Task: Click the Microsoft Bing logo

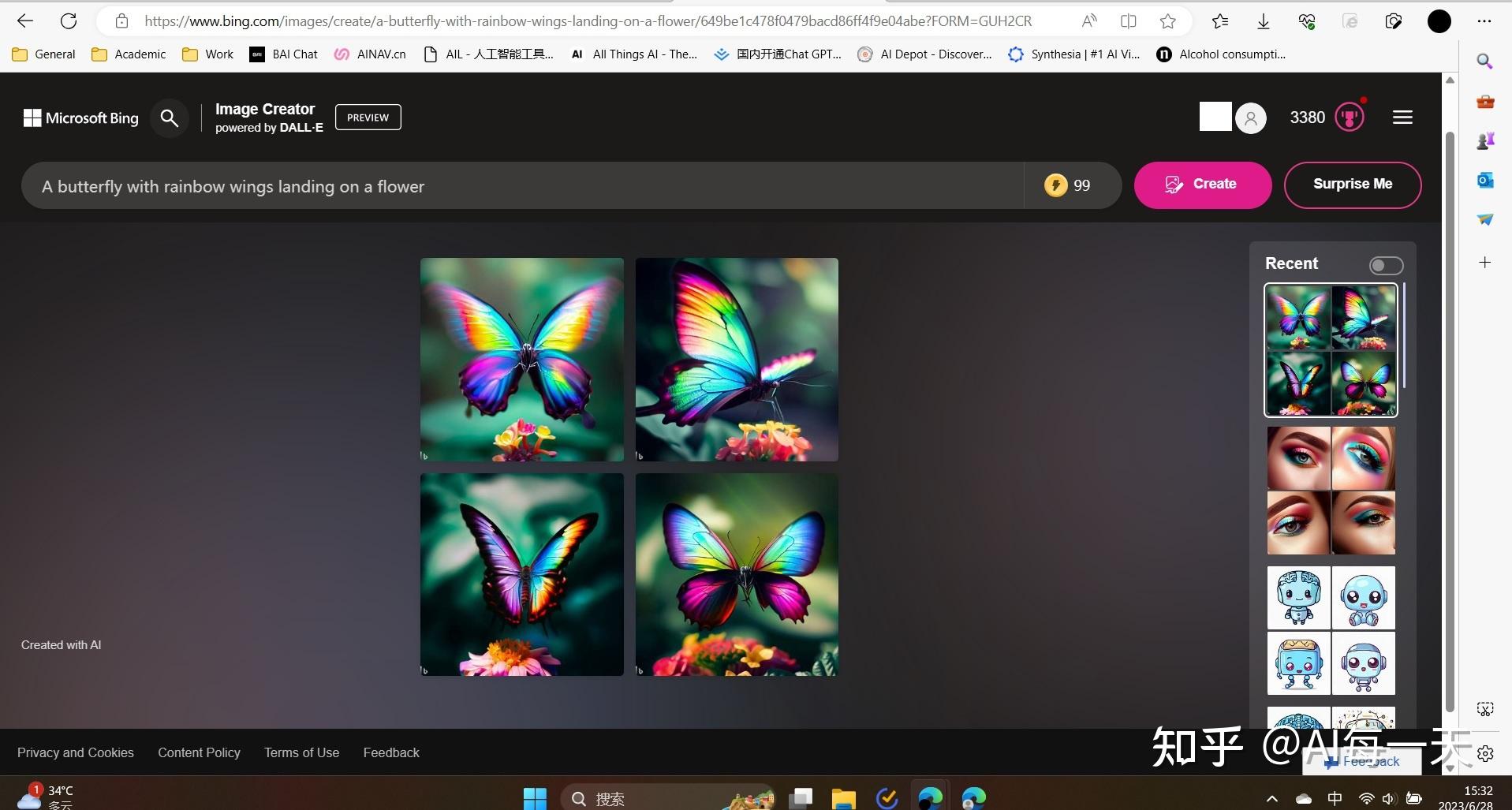Action: pos(79,118)
